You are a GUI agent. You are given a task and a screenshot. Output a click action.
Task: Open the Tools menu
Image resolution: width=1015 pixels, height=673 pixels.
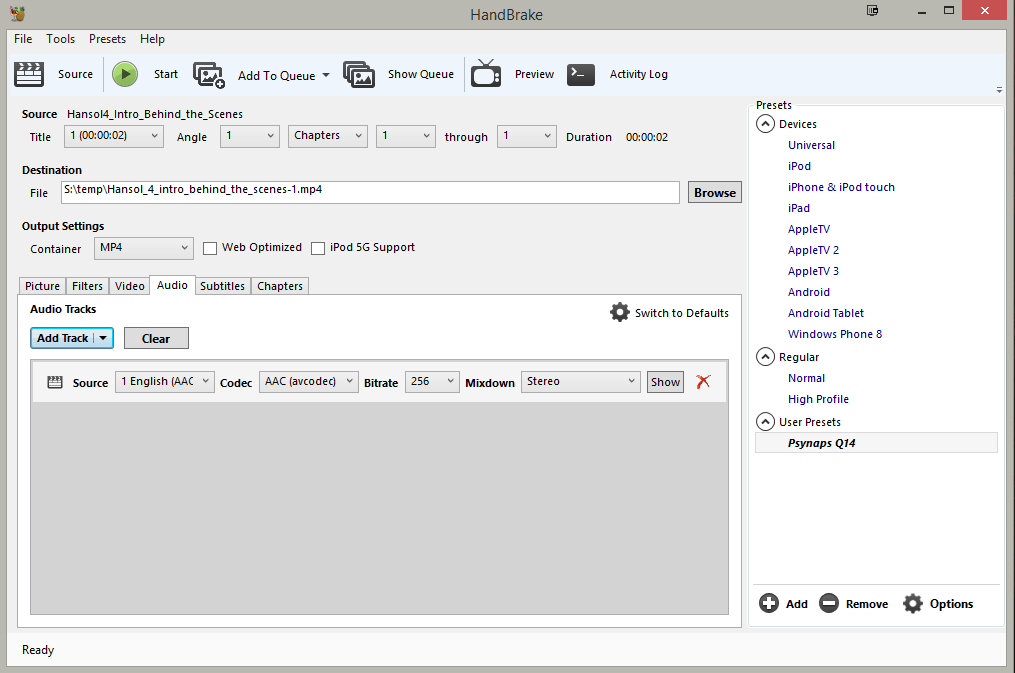tap(60, 39)
